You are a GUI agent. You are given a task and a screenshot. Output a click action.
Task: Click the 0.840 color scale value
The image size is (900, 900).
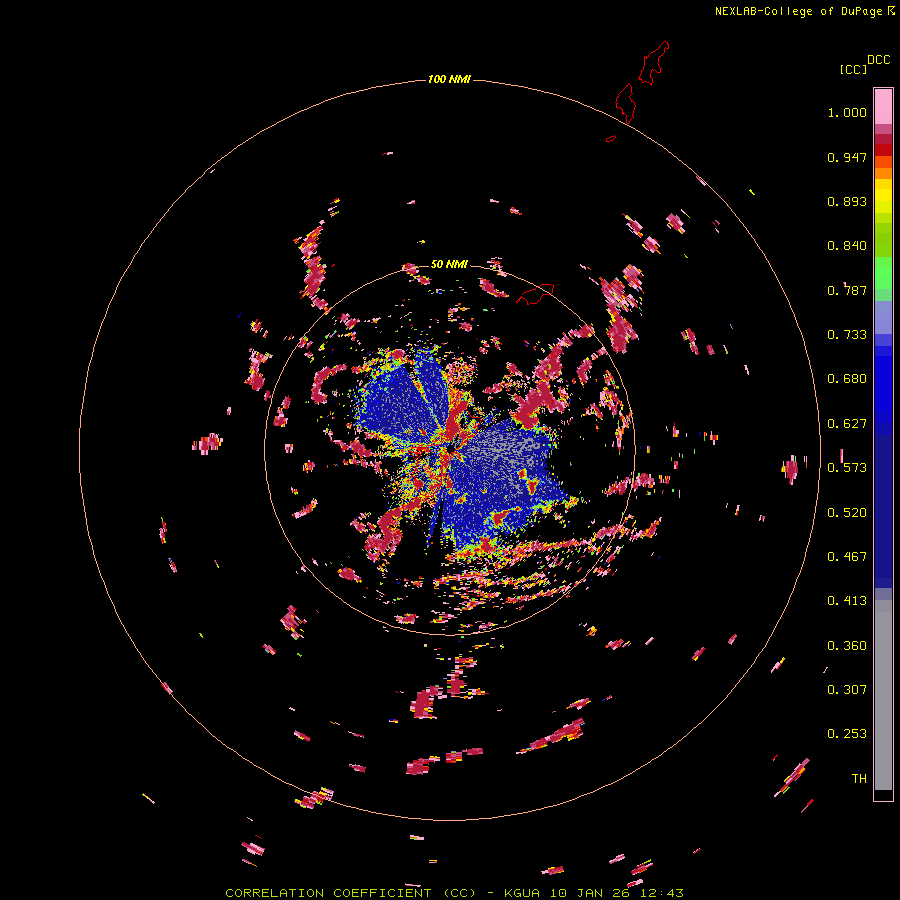847,246
